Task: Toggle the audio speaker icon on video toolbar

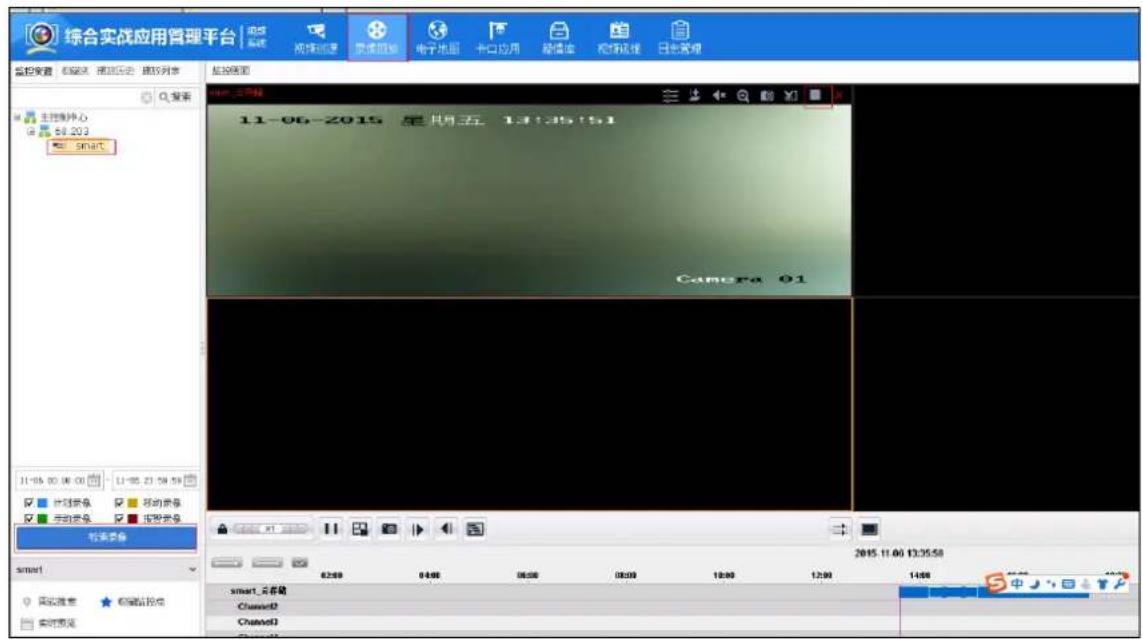Action: (719, 95)
